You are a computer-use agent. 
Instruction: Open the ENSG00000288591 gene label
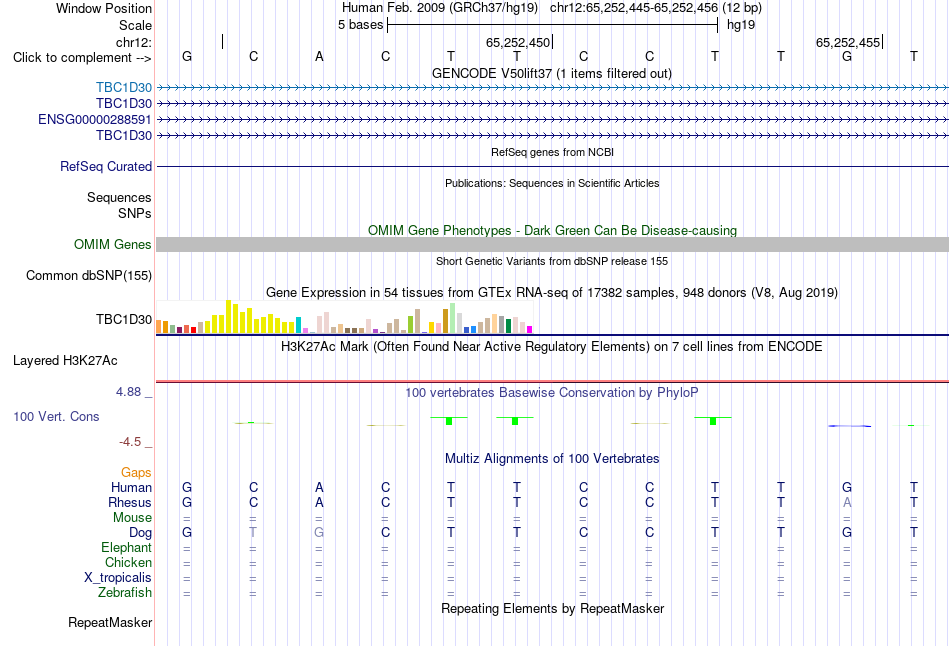95,119
